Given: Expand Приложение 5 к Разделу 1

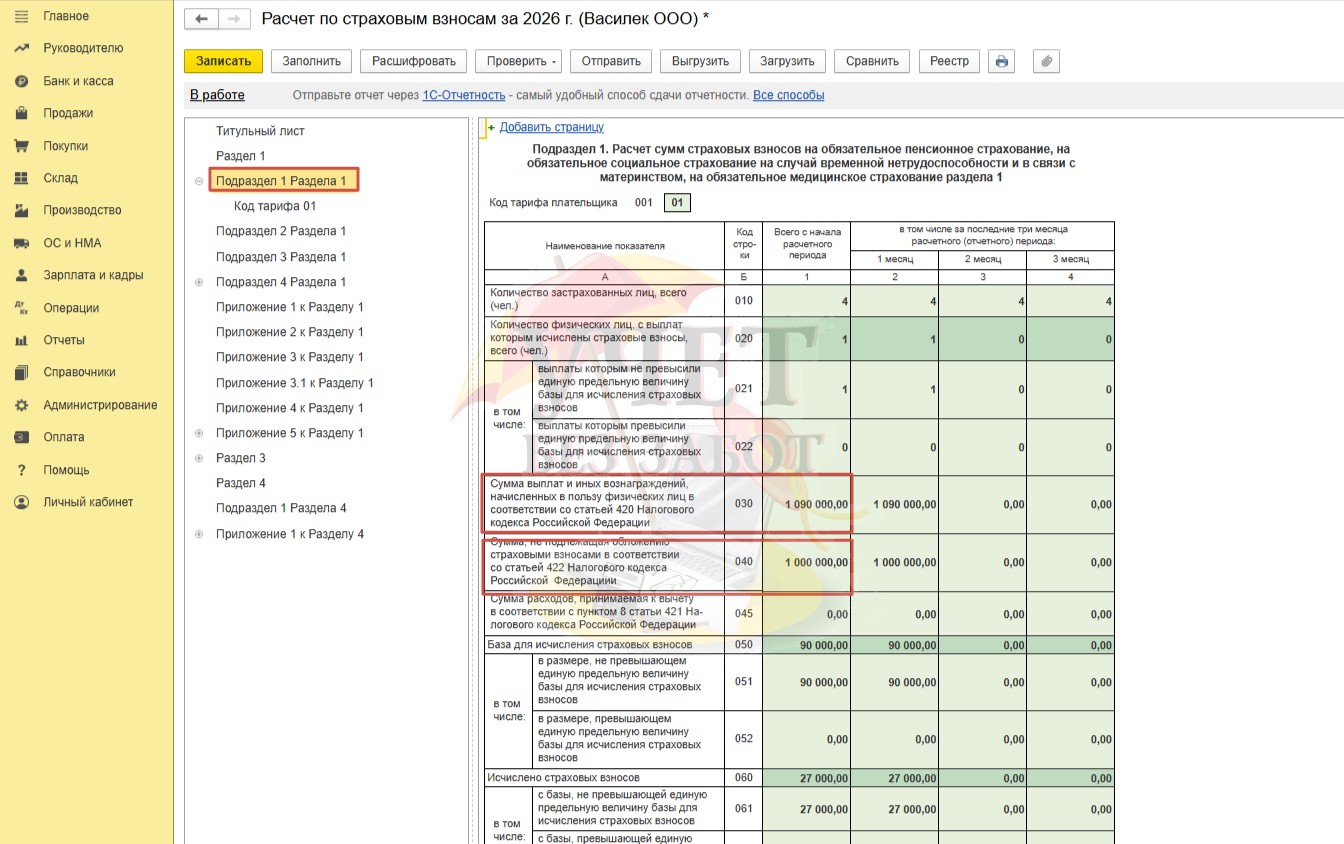Looking at the screenshot, I should point(198,433).
